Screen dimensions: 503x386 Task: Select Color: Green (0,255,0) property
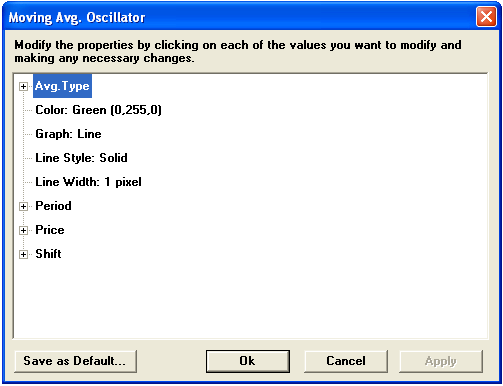98,110
